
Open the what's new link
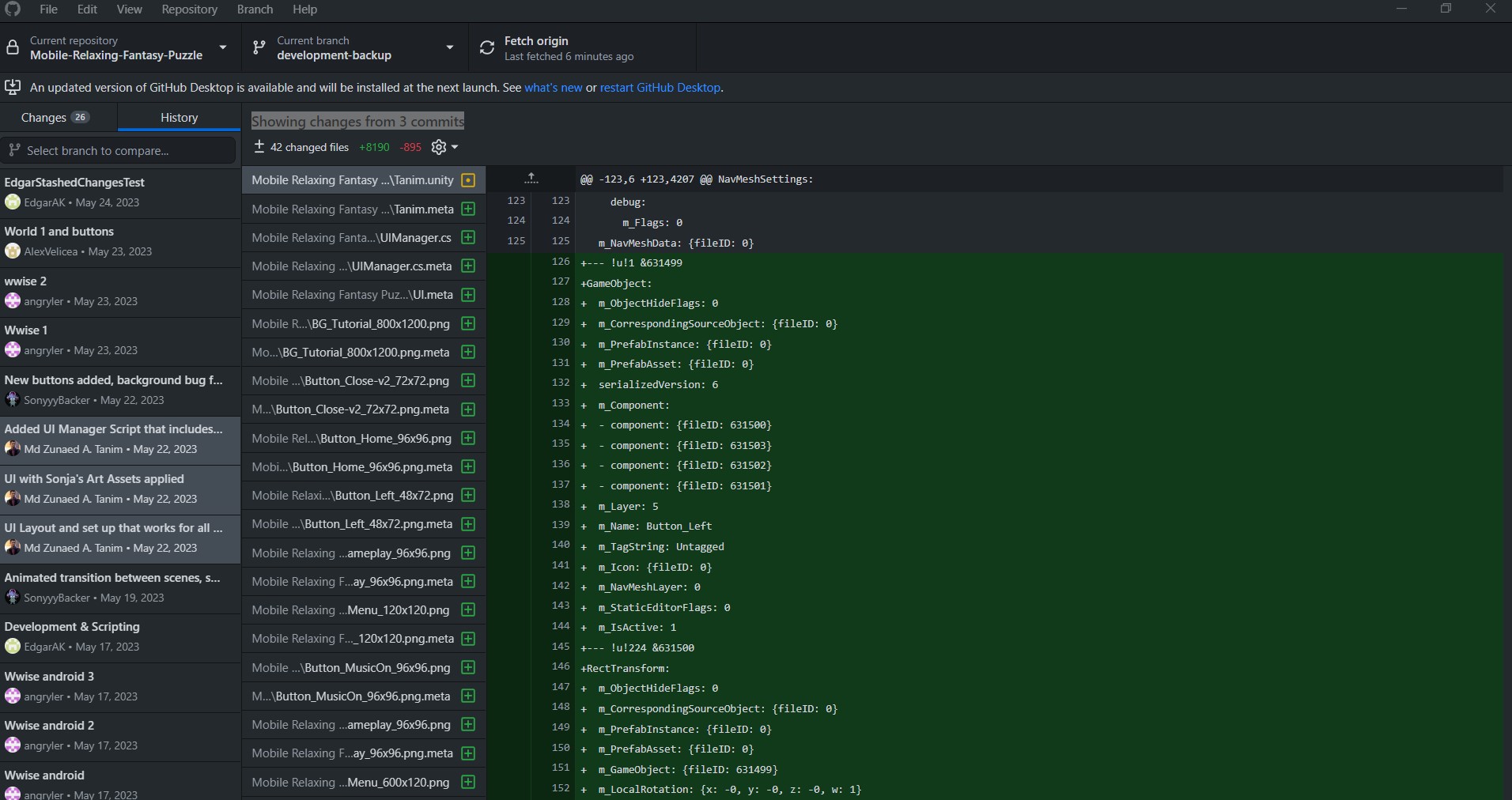[554, 88]
